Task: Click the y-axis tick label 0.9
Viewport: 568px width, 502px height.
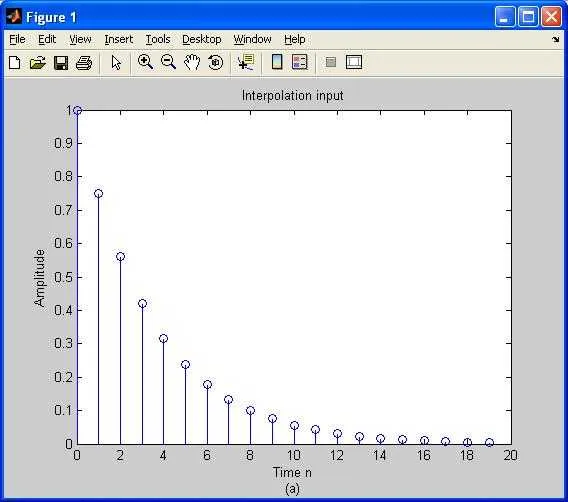Action: (63, 143)
